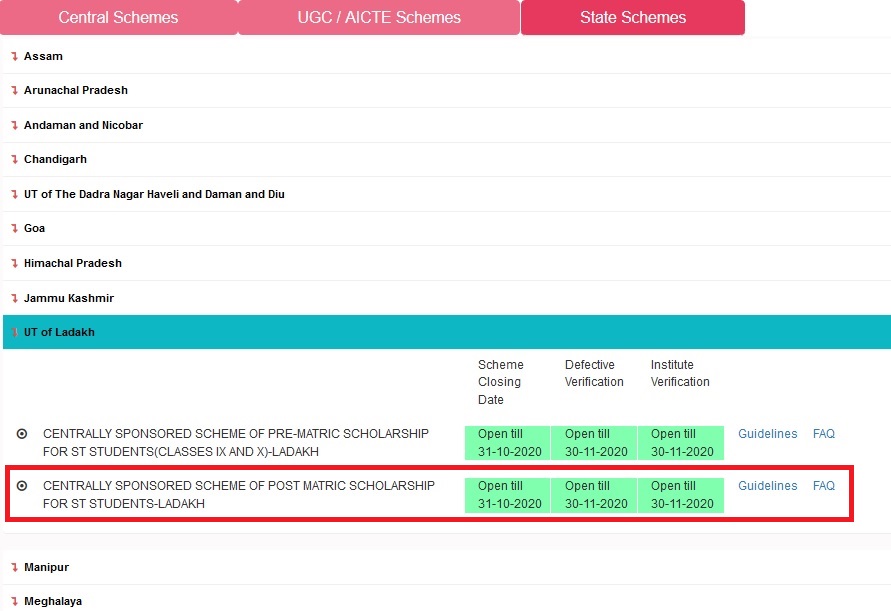Click the arrow icon next to Chandigarh
891x611 pixels.
14,160
